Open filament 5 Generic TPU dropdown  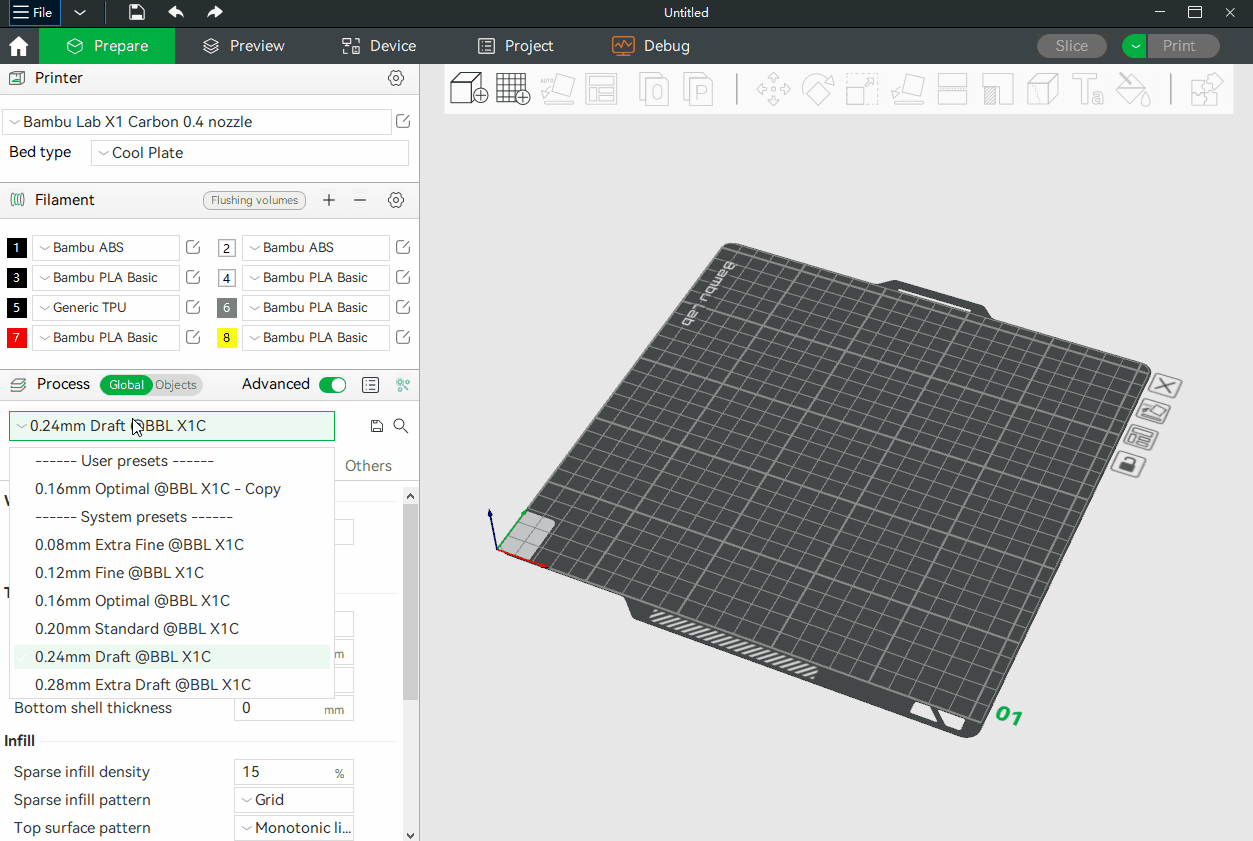point(106,308)
